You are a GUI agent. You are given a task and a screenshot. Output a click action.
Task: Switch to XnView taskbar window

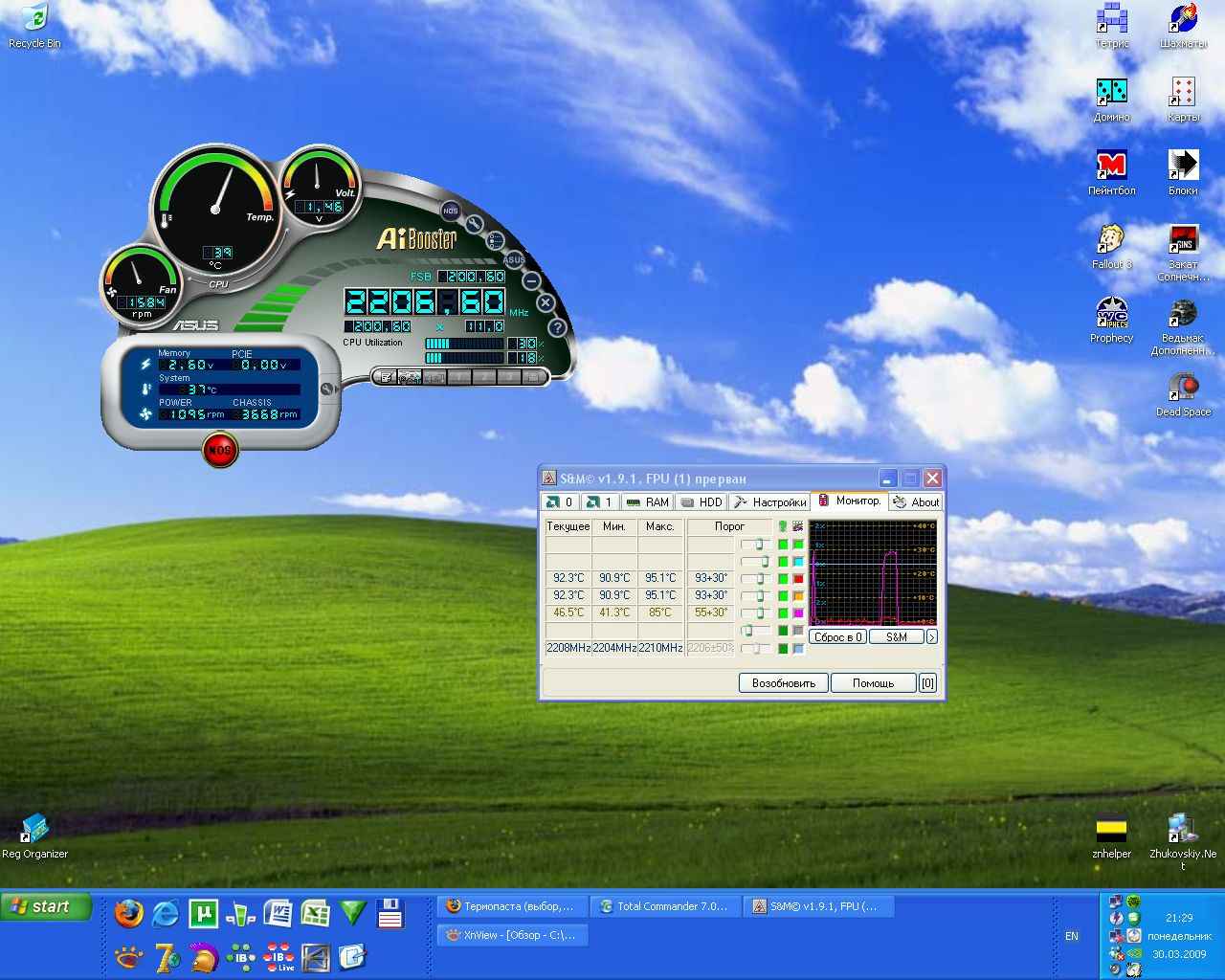click(512, 935)
